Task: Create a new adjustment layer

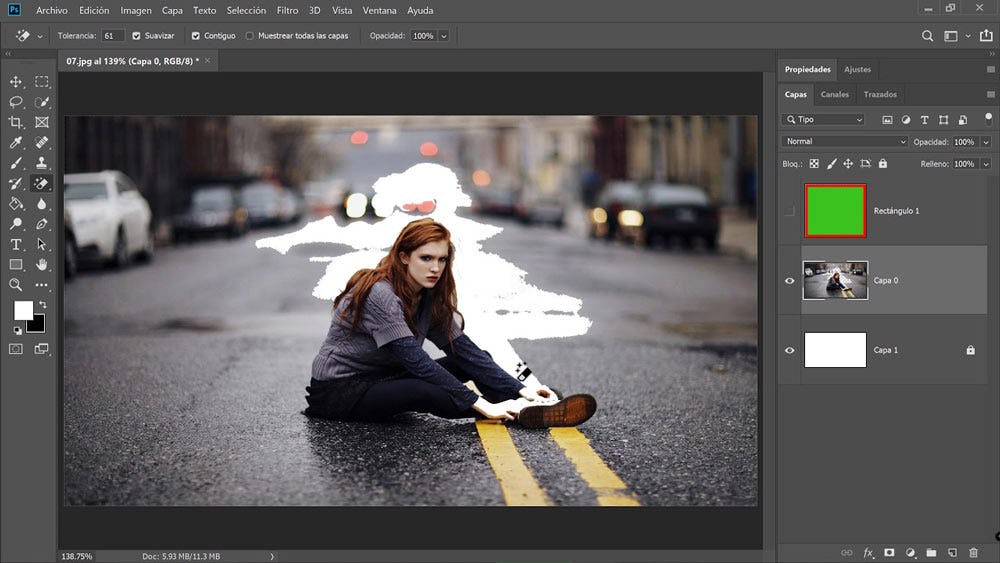Action: (x=910, y=553)
